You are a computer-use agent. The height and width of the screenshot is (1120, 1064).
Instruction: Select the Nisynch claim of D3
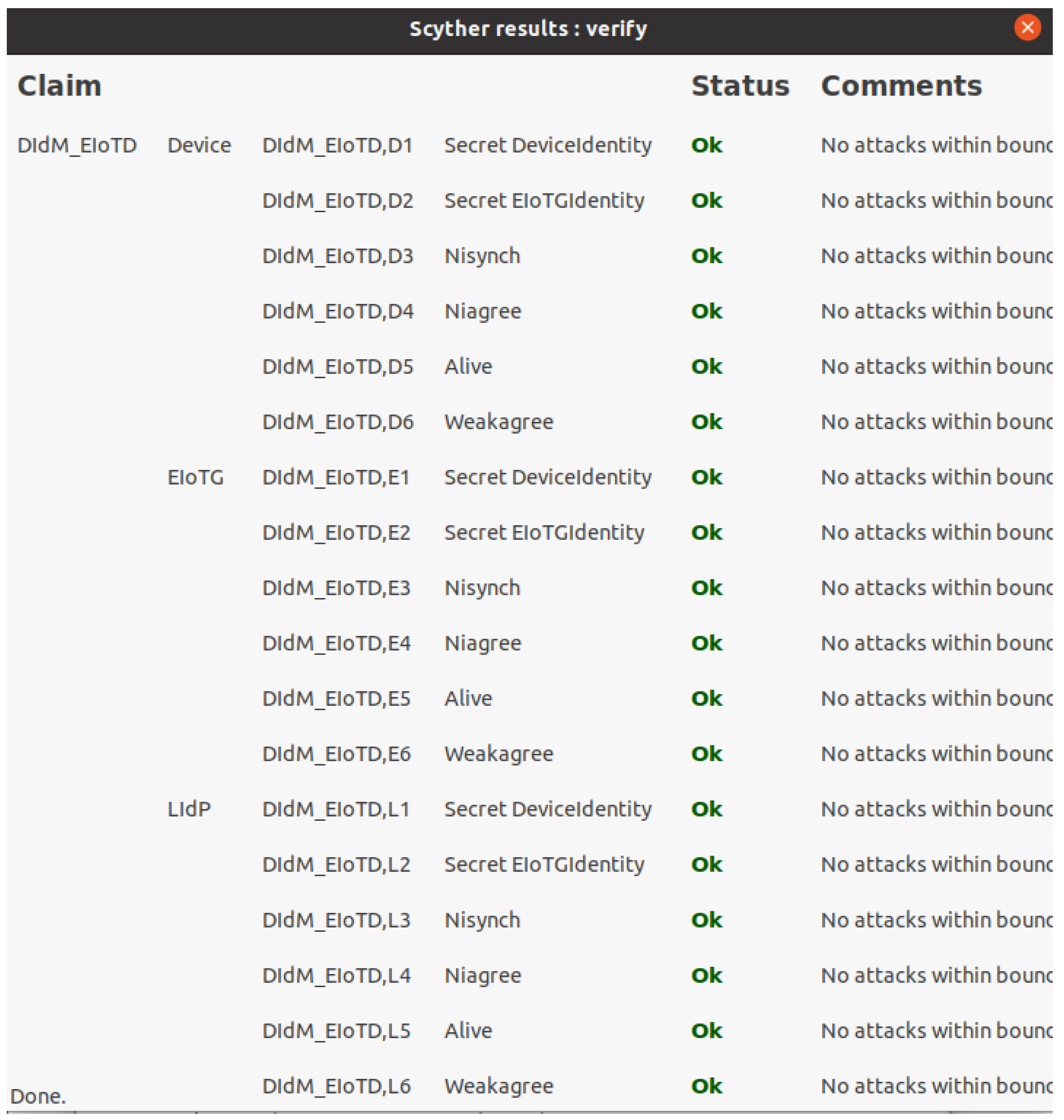482,256
